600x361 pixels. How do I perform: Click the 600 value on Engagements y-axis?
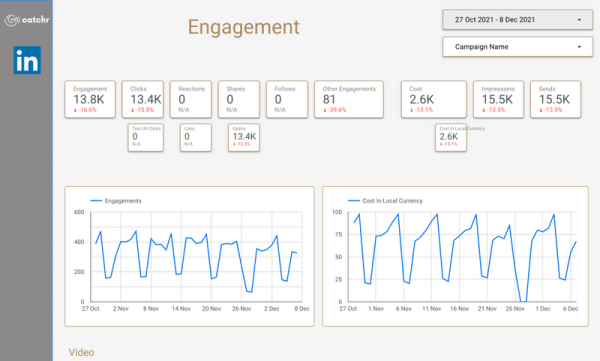click(x=79, y=212)
